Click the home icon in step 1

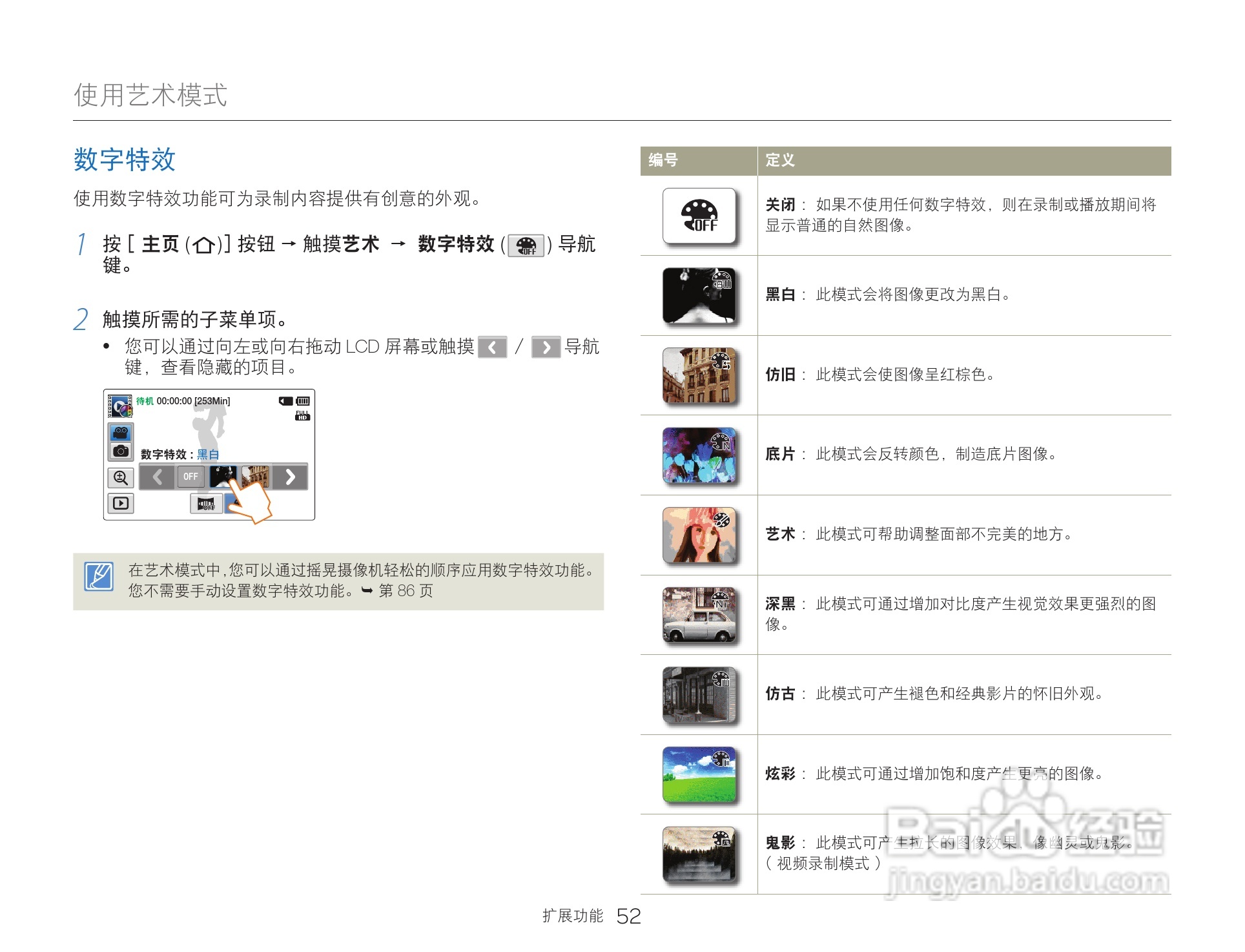click(x=204, y=245)
